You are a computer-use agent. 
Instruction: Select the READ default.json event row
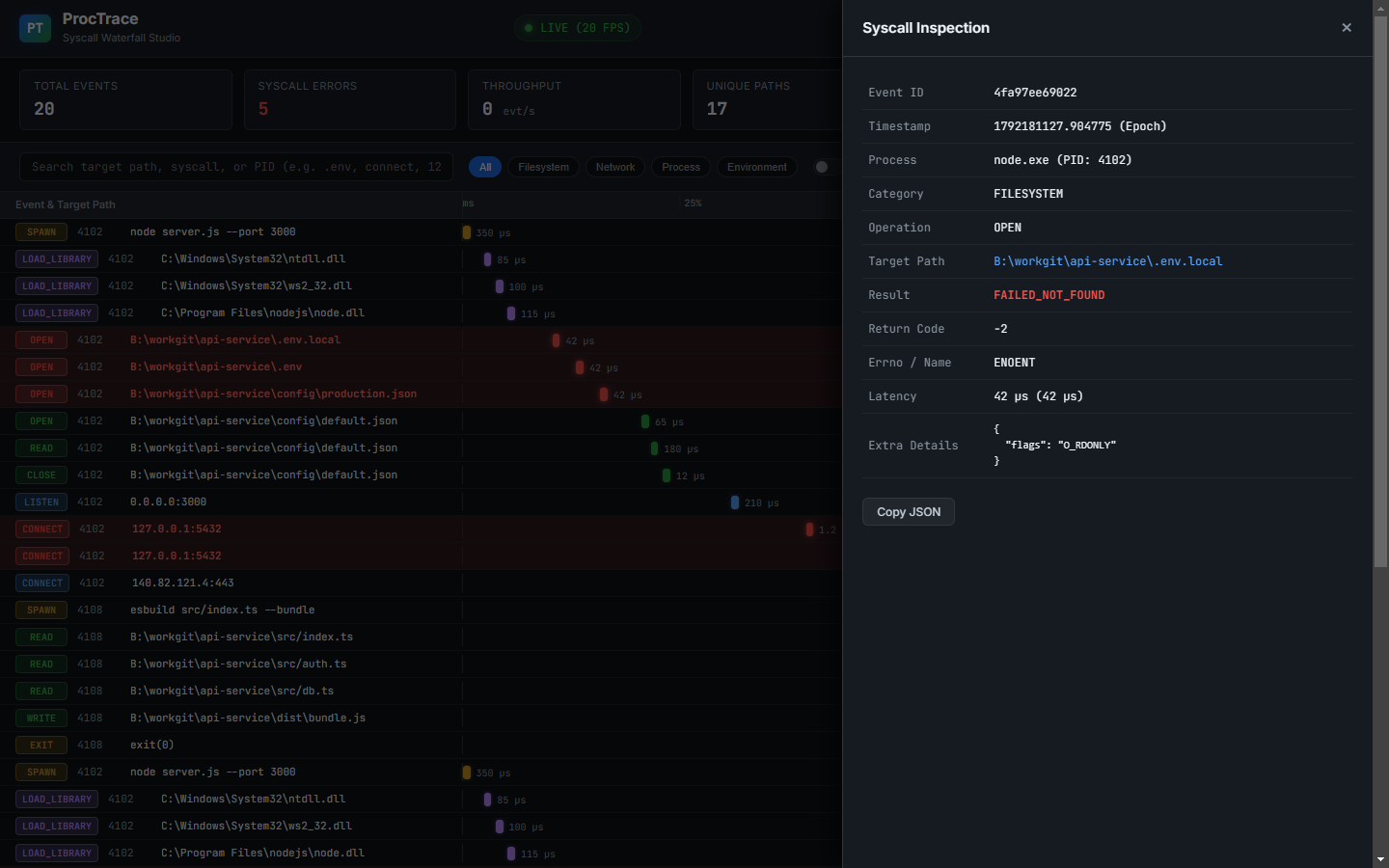coord(421,448)
